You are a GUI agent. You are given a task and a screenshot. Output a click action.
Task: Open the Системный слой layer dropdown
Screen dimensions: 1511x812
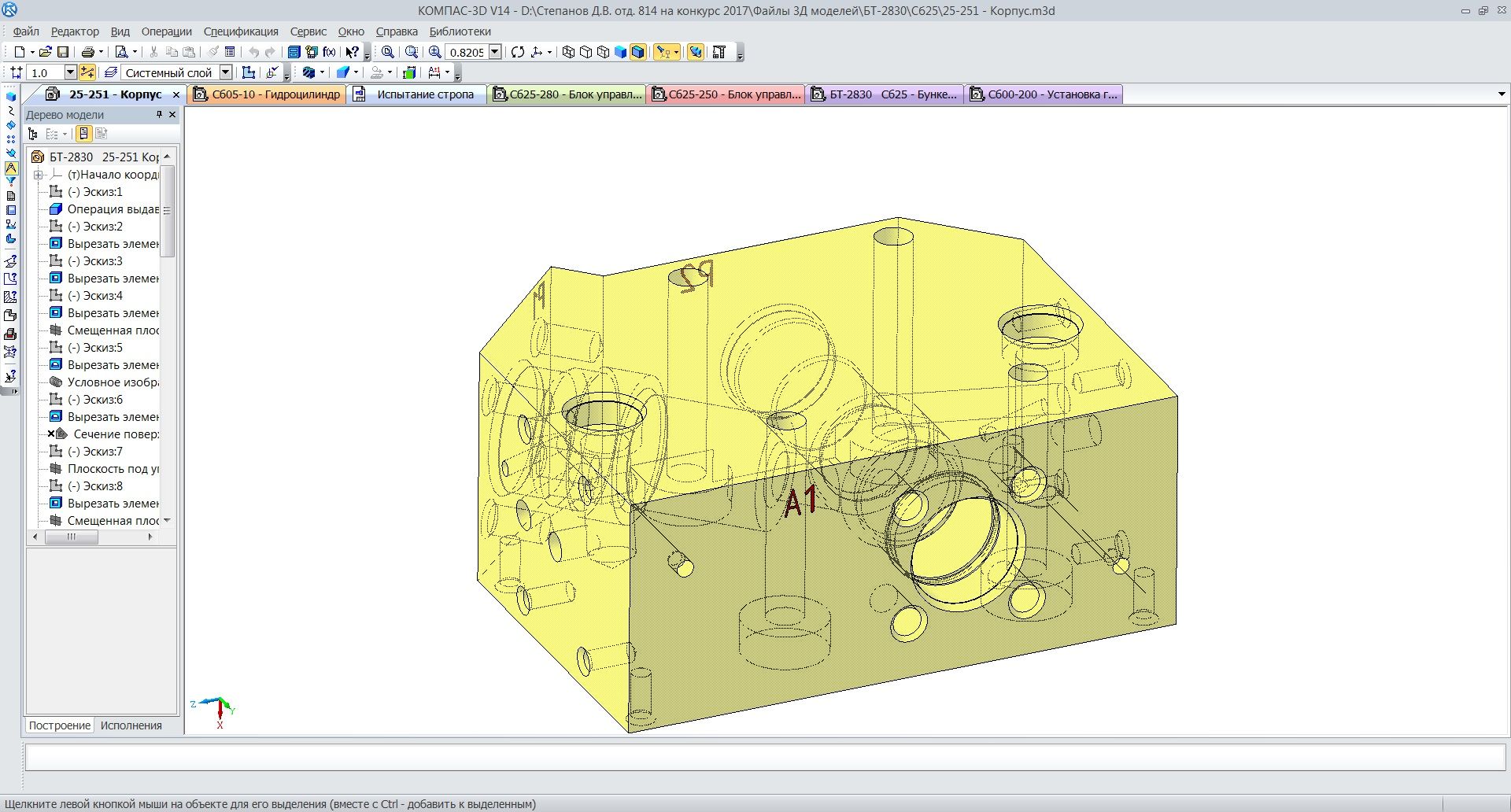tap(226, 72)
